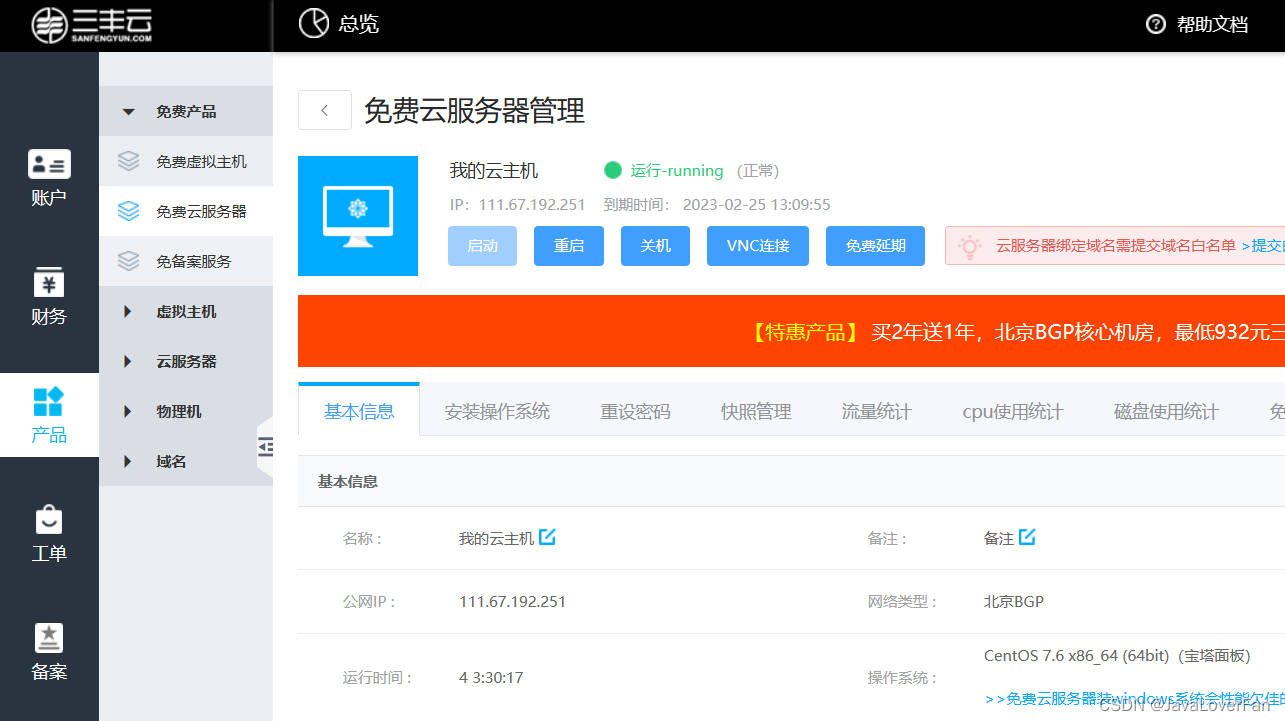Open the 免费云服务器 menu item
The image size is (1285, 721).
click(x=186, y=211)
